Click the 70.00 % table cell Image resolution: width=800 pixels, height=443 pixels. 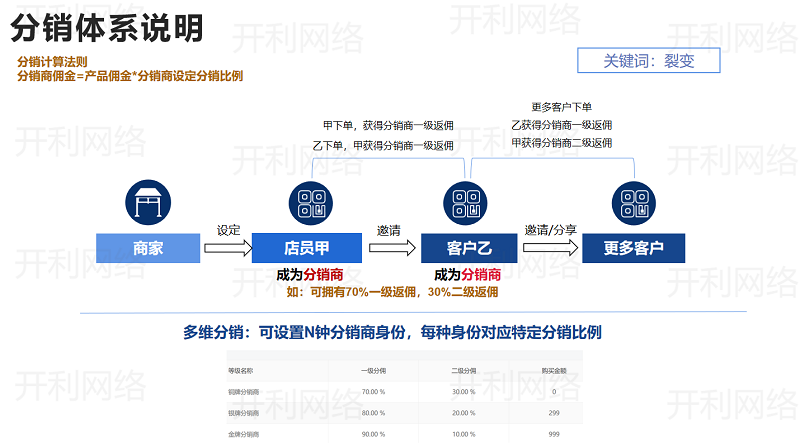pos(373,392)
